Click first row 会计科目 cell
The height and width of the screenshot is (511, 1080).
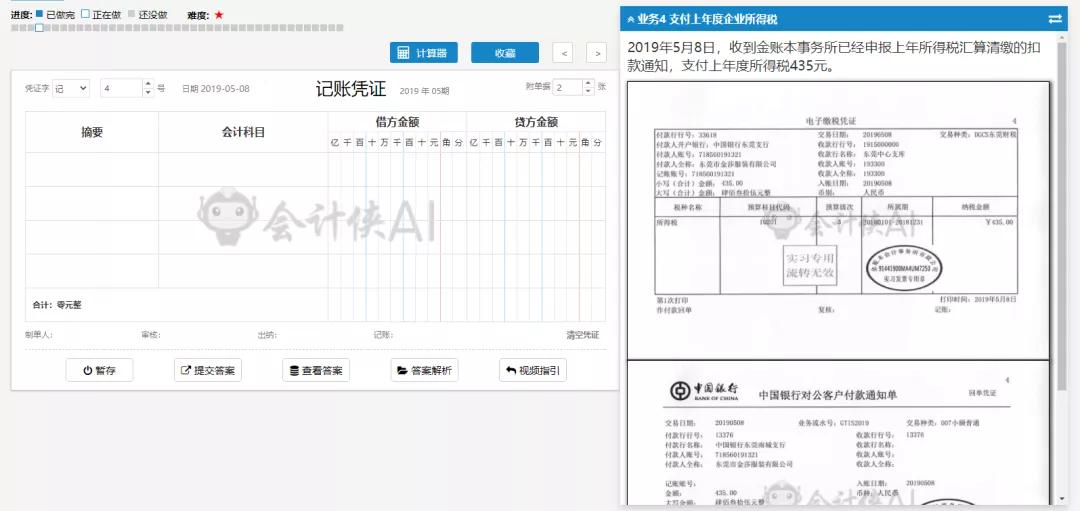243,169
